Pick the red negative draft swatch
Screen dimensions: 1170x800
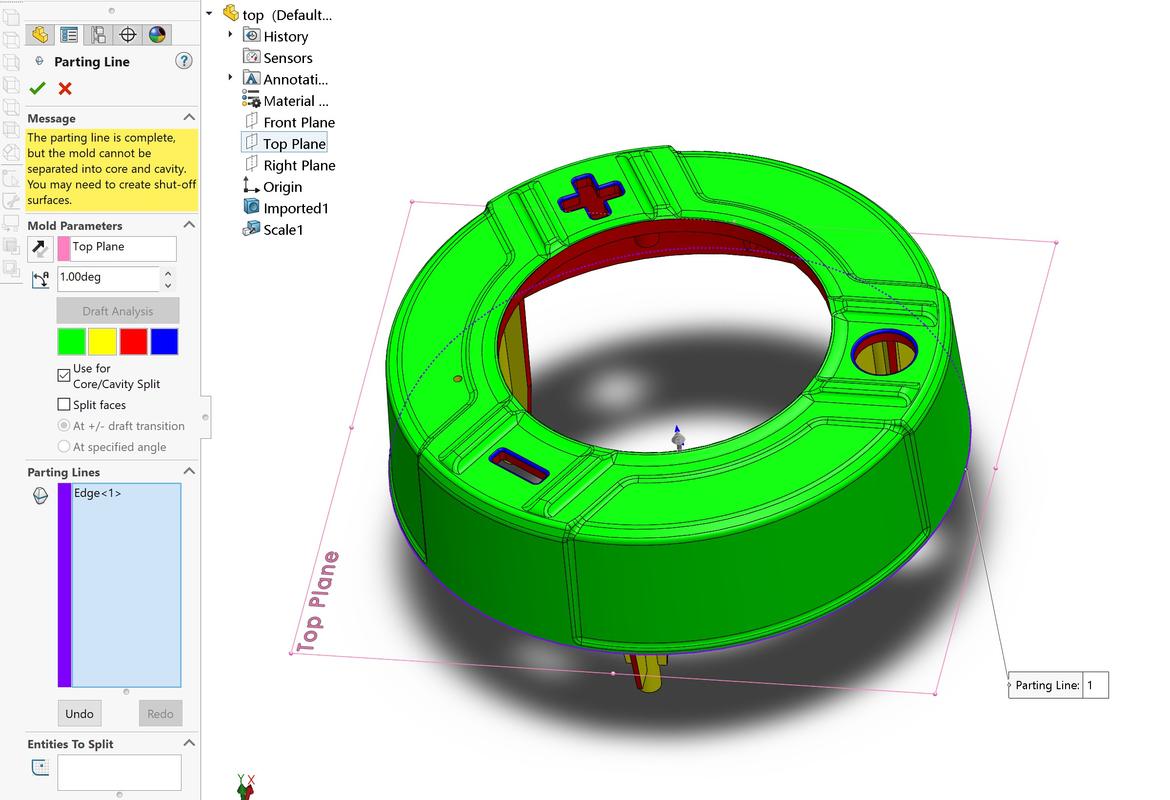click(x=134, y=342)
